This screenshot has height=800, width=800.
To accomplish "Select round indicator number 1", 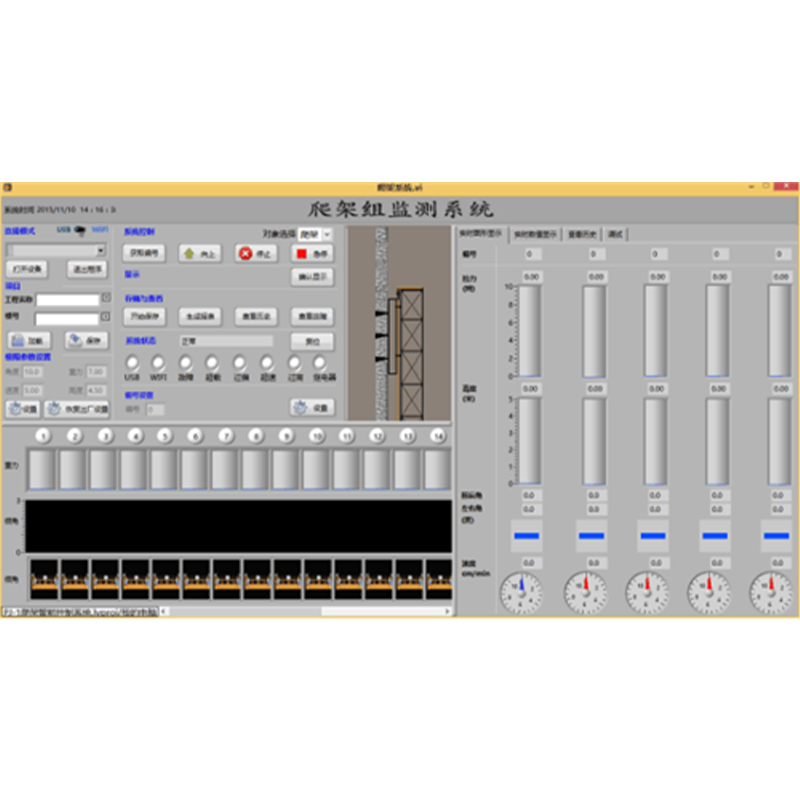I will pyautogui.click(x=43, y=436).
